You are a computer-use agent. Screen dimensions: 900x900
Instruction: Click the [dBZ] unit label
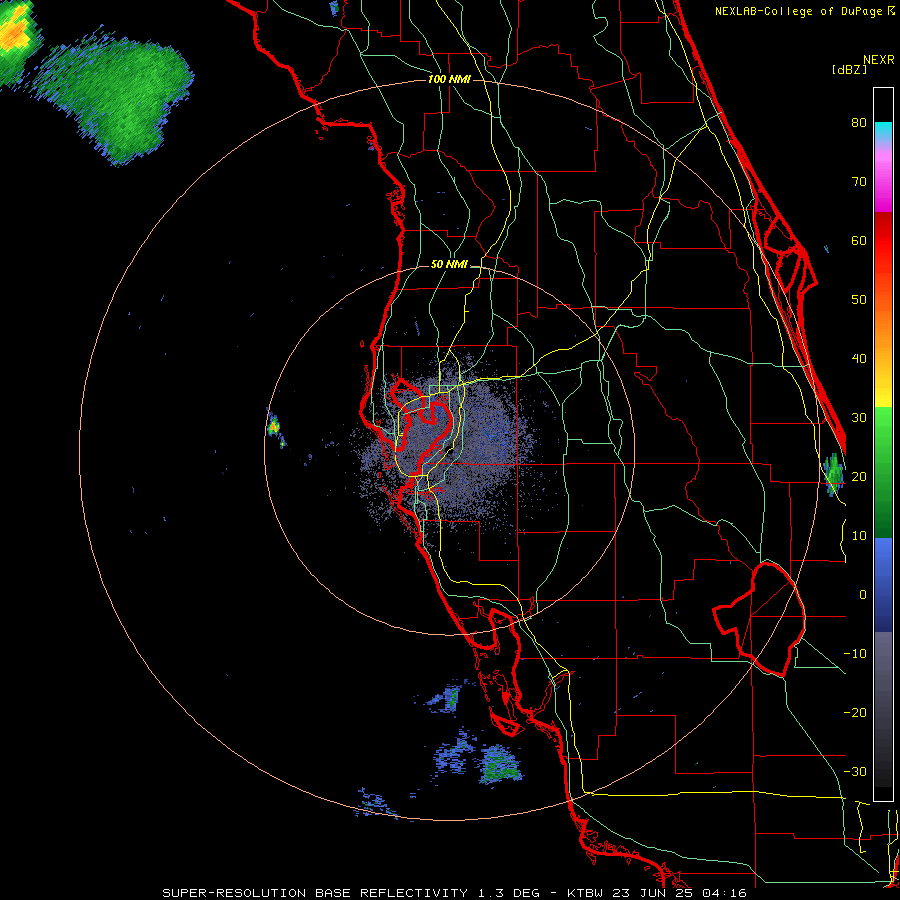click(x=849, y=70)
